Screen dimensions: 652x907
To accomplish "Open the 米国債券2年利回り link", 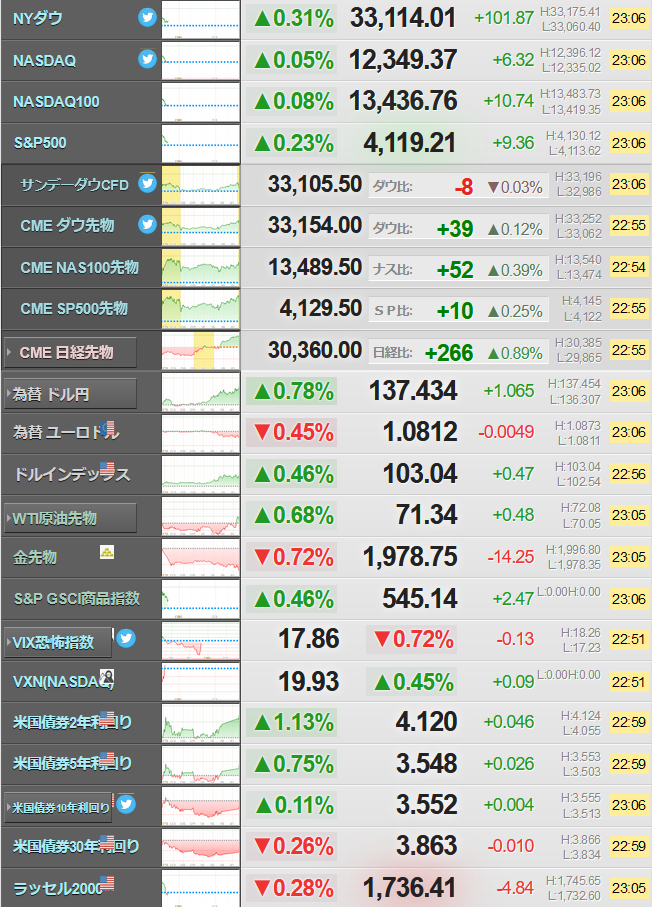I will [72, 722].
